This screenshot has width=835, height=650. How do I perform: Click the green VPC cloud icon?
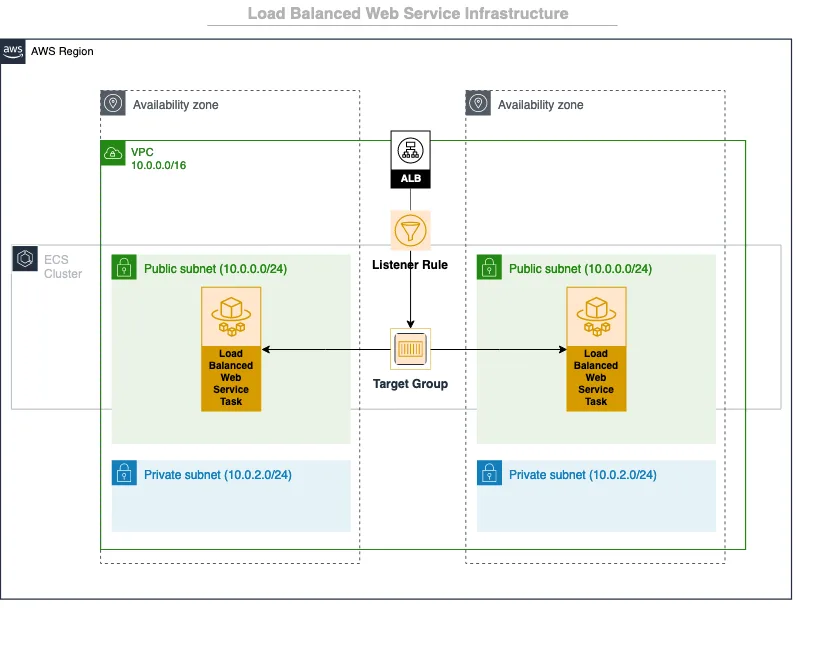(x=112, y=154)
